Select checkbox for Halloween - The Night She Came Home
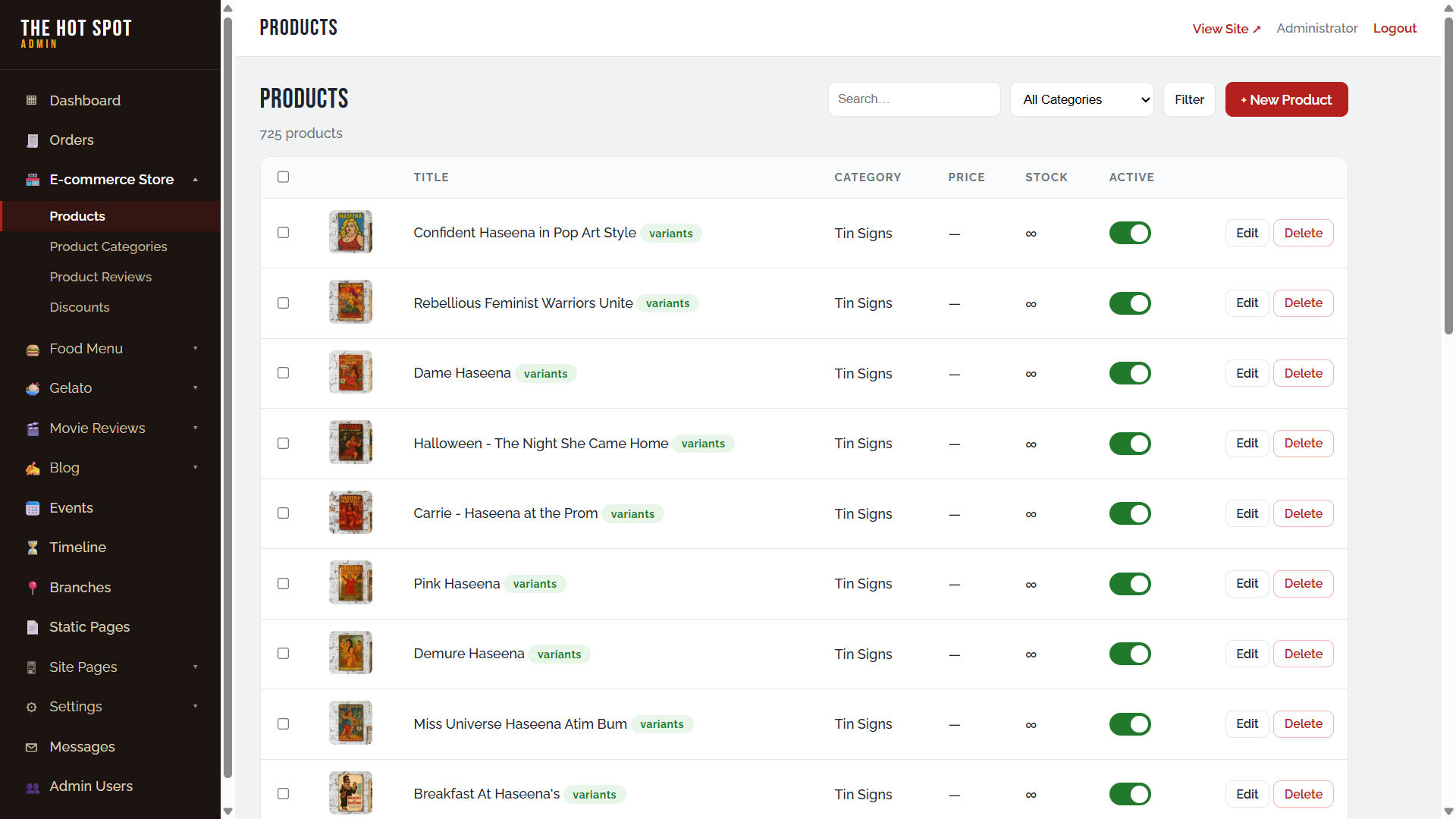 [x=284, y=444]
